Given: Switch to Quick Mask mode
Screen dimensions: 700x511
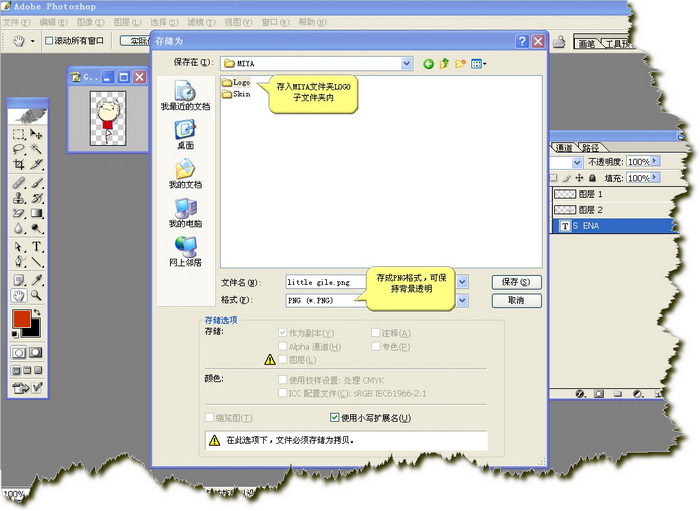Looking at the screenshot, I should [x=36, y=353].
